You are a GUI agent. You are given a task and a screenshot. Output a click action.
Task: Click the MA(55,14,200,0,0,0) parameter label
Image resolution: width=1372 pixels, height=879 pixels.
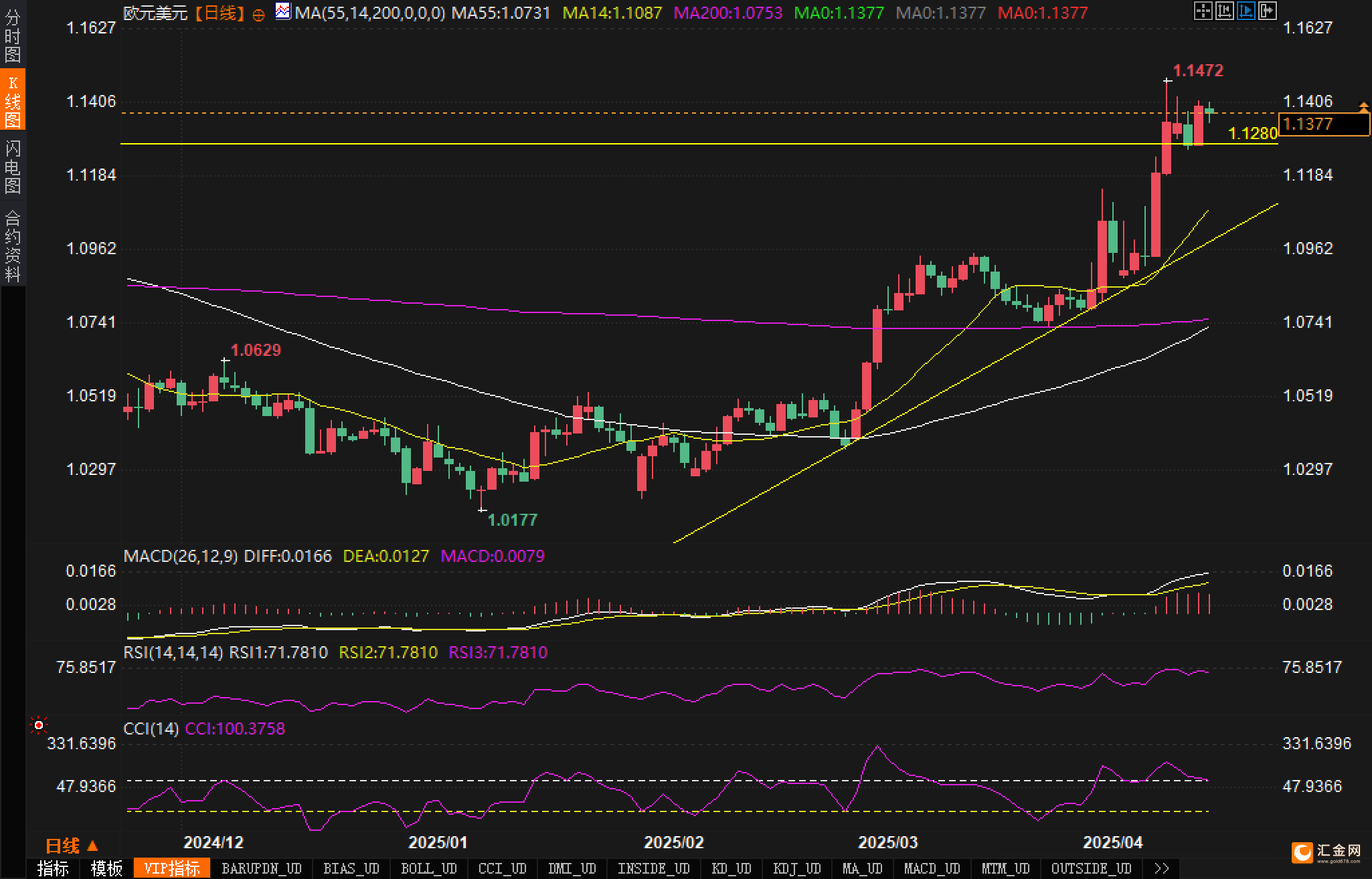click(370, 13)
